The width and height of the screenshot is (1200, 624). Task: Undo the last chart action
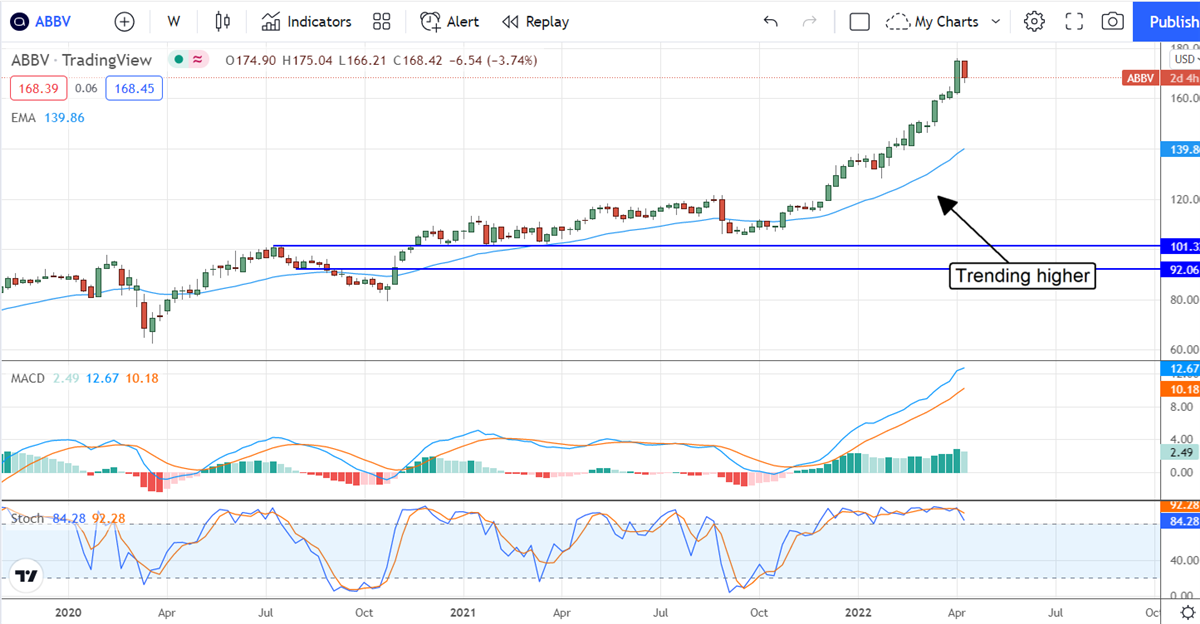point(770,21)
